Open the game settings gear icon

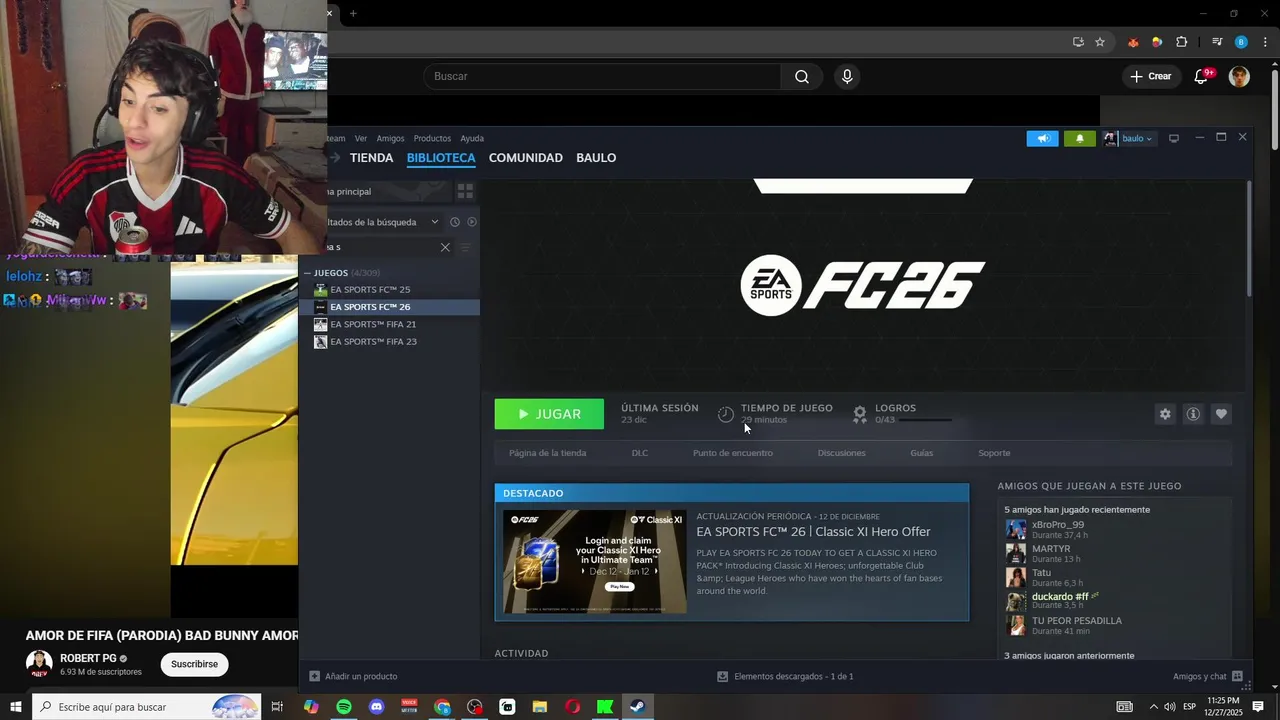(x=1165, y=414)
